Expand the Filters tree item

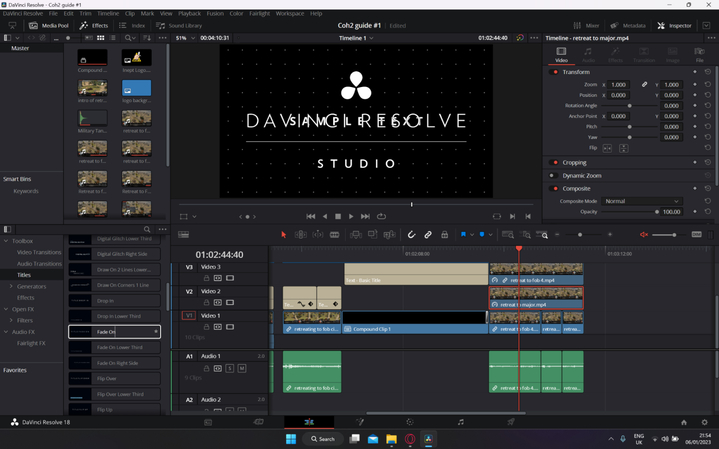pyautogui.click(x=11, y=320)
